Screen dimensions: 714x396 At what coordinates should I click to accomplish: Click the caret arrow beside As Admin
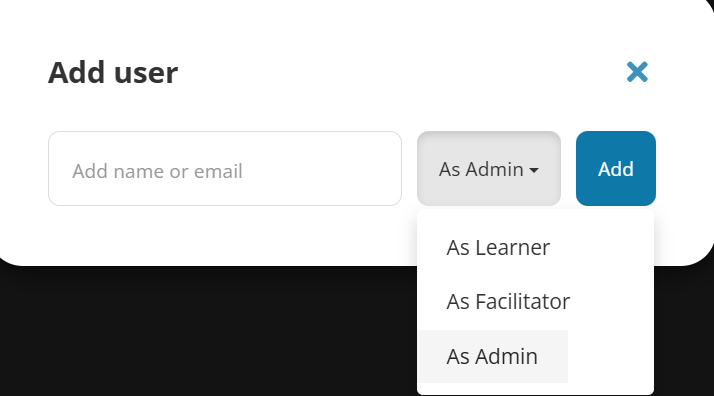(x=534, y=170)
